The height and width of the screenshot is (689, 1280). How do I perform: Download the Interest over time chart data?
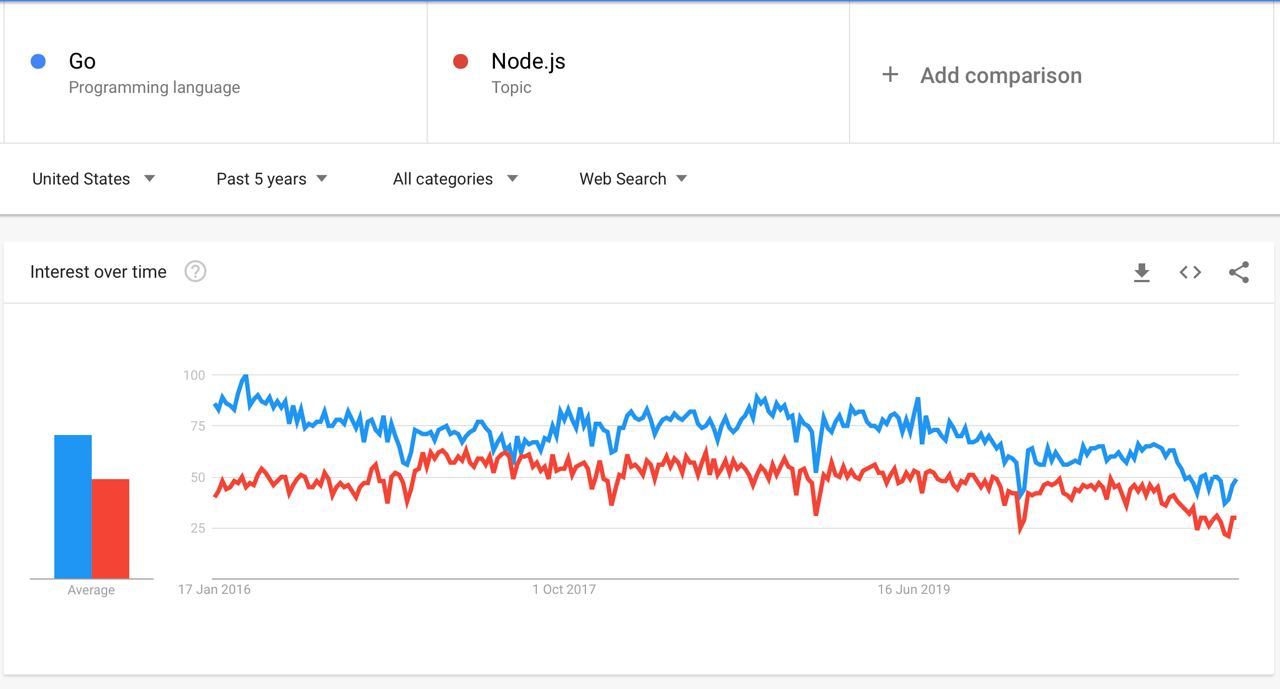click(1141, 272)
